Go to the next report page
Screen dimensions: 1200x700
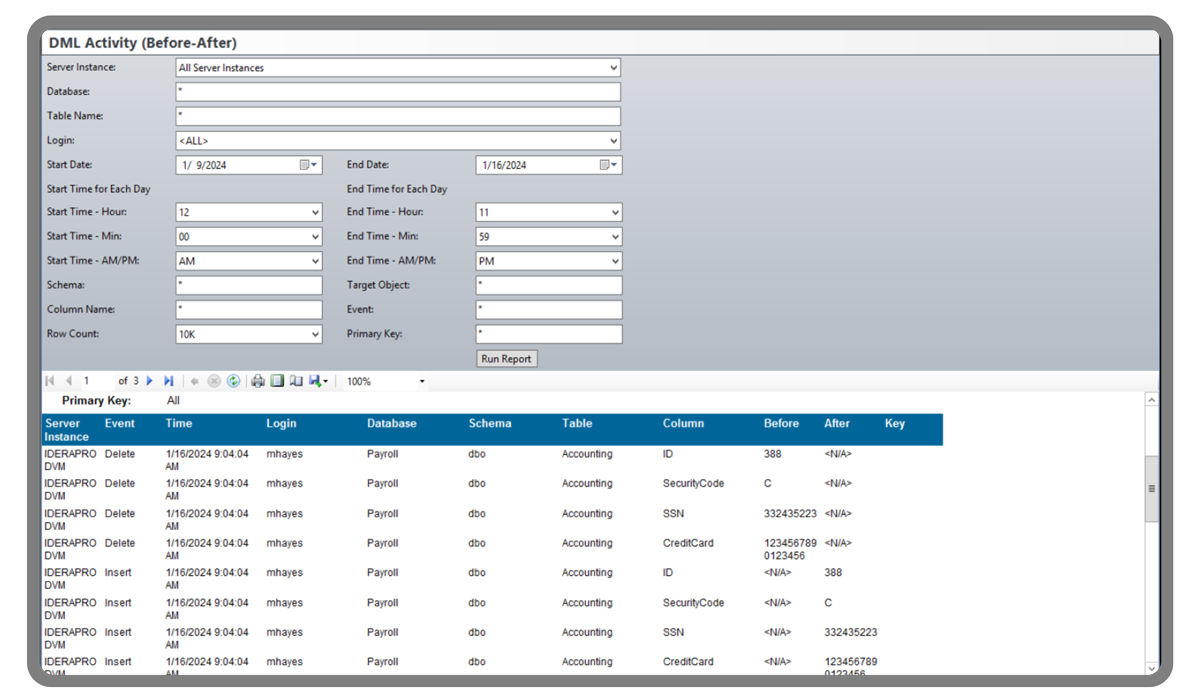click(x=150, y=381)
